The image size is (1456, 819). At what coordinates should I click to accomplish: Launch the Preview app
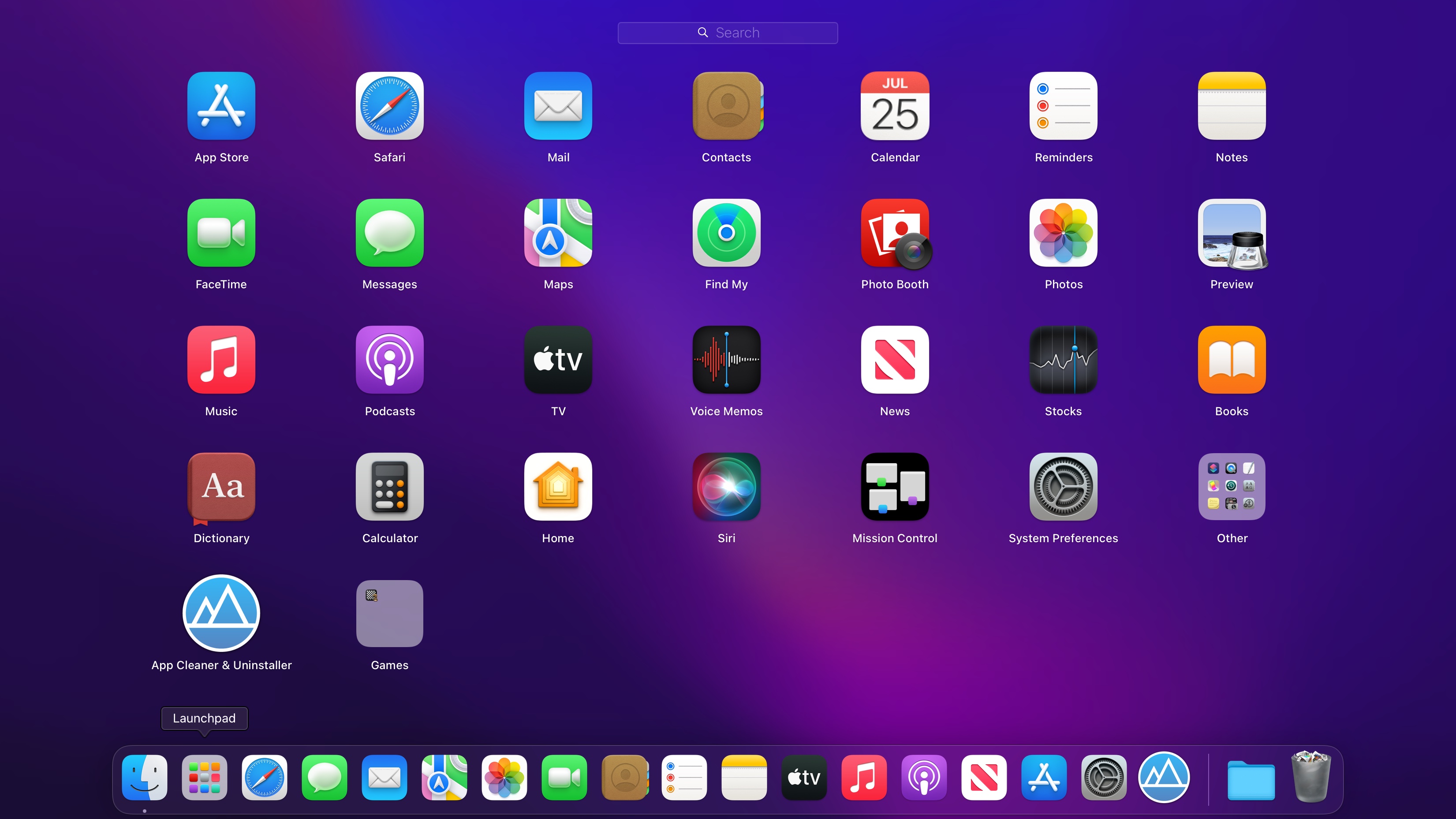click(1233, 234)
